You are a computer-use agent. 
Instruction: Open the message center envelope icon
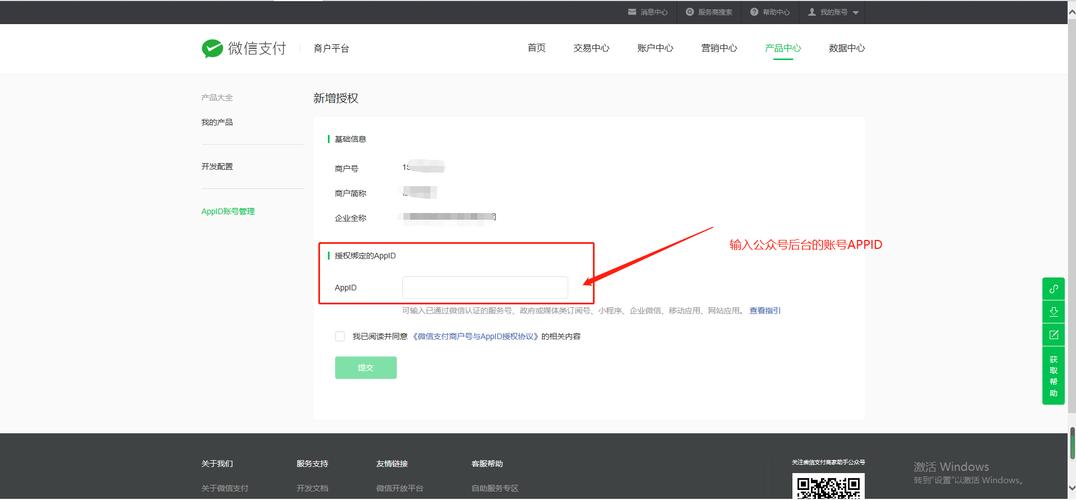632,12
